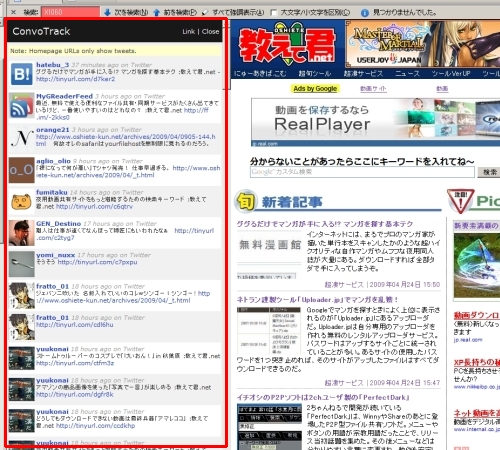Click the GEN_Destino photo avatar
Image resolution: width=500 pixels, height=450 pixels.
pos(22,233)
